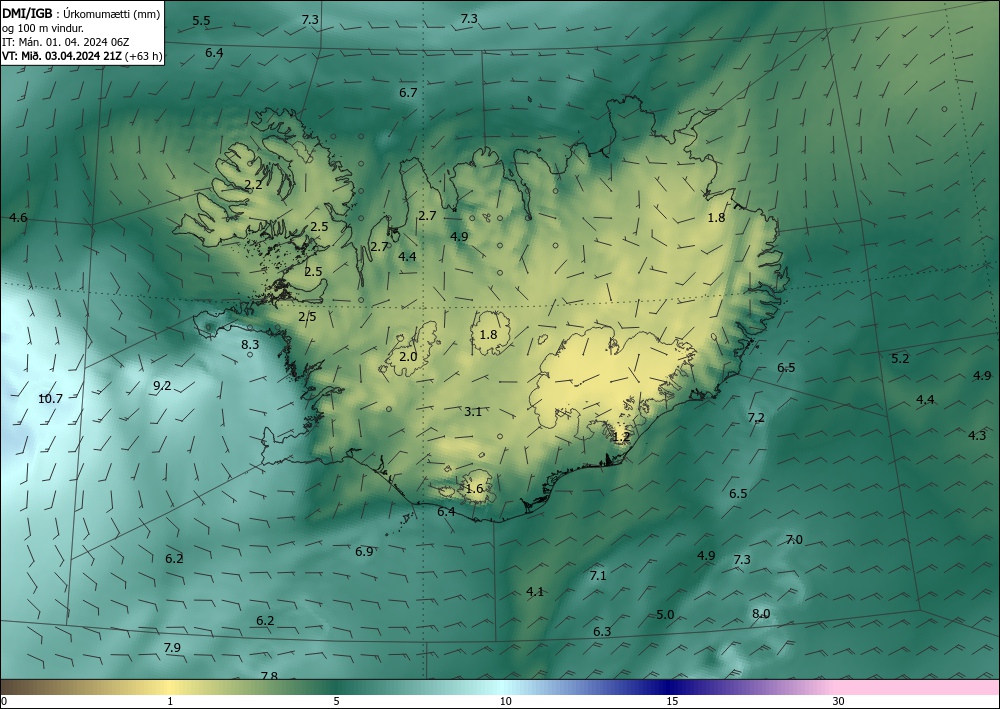Image resolution: width=1000 pixels, height=709 pixels.
Task: Click the map value "6.9"
Action: point(364,552)
